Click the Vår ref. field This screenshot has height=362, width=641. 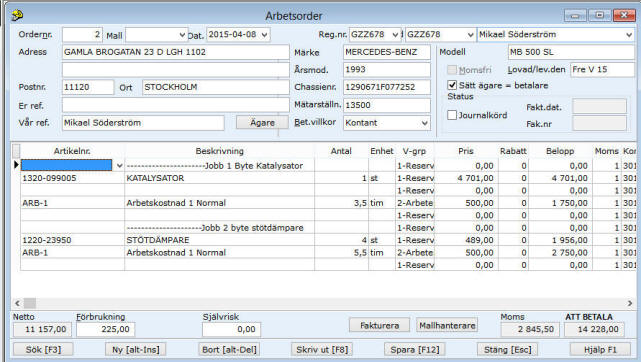[x=143, y=123]
